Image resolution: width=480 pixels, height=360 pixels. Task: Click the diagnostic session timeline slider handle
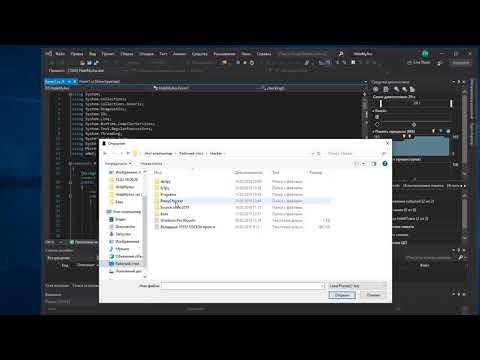381,104
